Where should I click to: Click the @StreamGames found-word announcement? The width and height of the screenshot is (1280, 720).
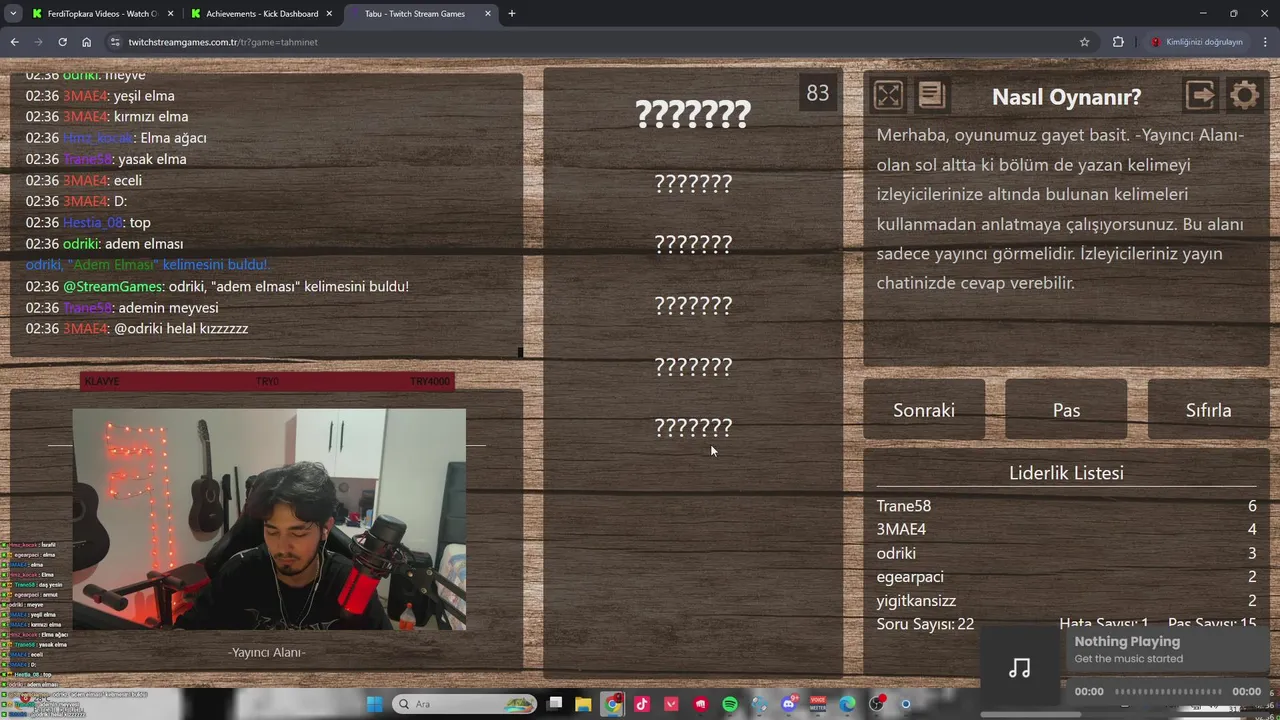pyautogui.click(x=217, y=287)
